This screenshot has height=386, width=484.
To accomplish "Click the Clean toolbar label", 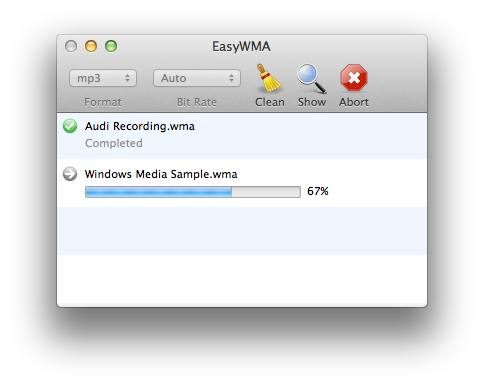I will coord(270,102).
